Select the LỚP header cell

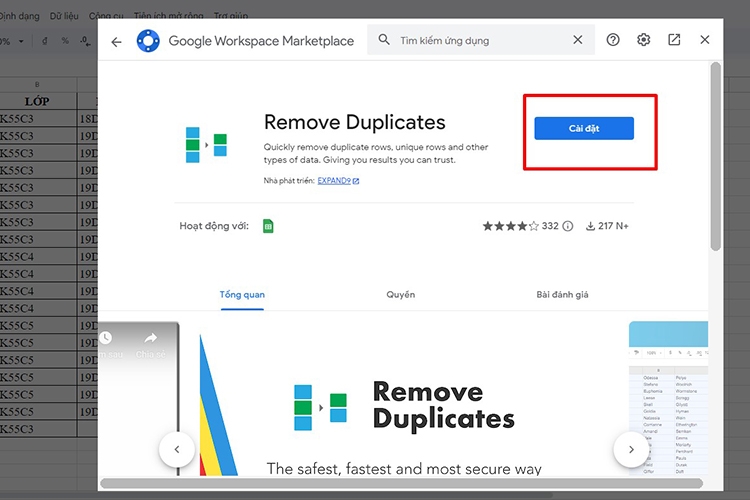[37, 101]
